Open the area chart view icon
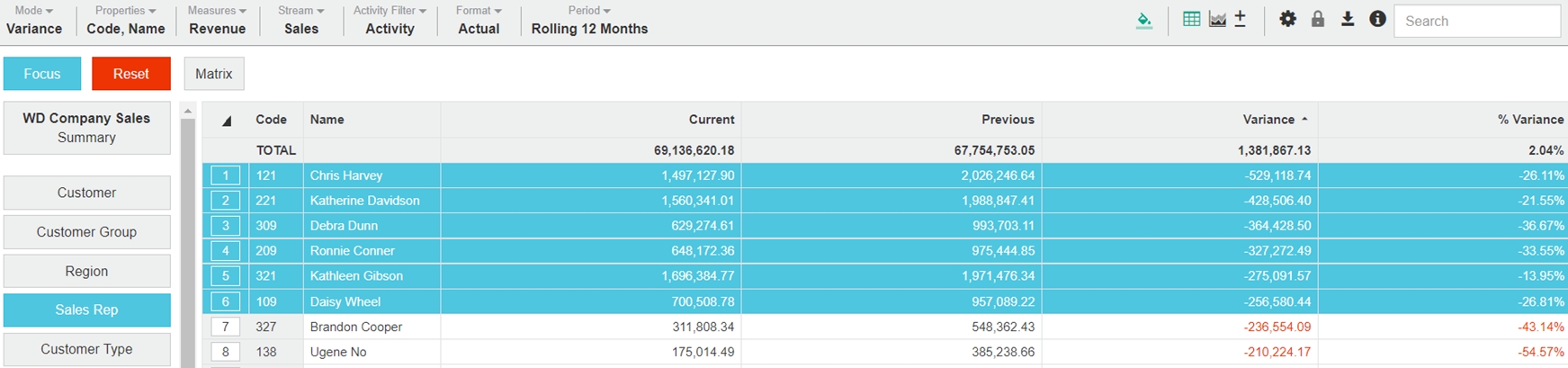 click(x=1217, y=19)
